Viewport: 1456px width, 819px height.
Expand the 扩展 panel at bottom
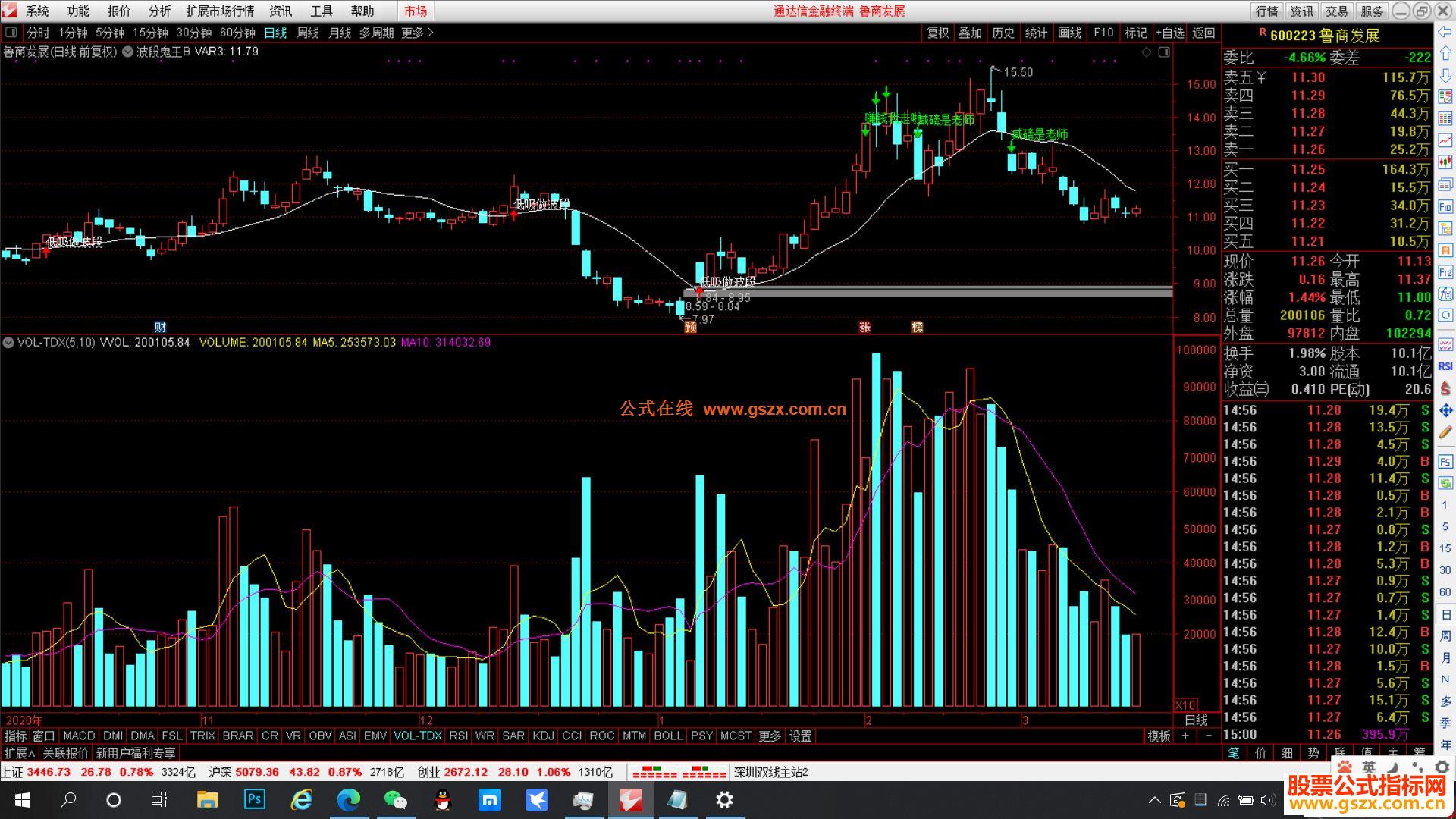[19, 753]
